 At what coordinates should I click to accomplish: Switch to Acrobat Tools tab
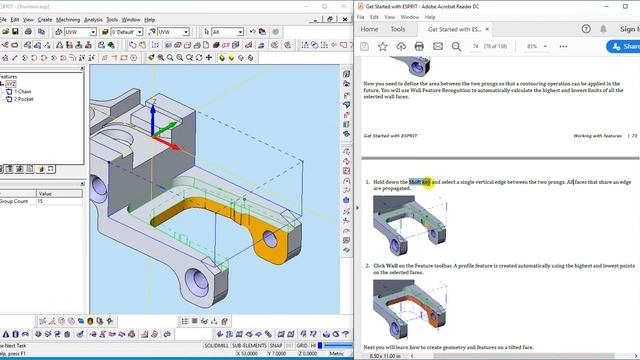coord(398,29)
